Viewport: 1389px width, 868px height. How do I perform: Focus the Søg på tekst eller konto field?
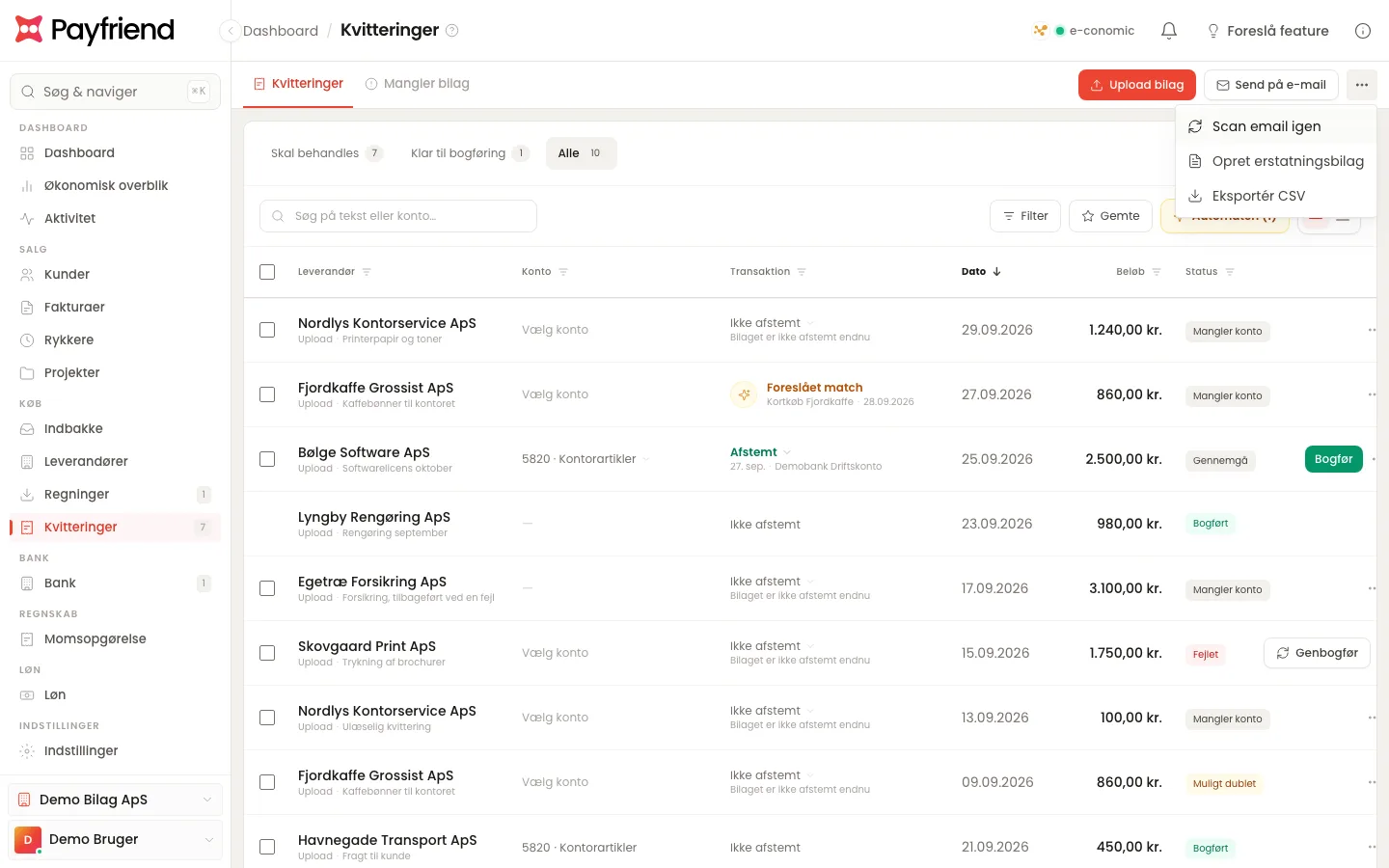click(x=398, y=216)
